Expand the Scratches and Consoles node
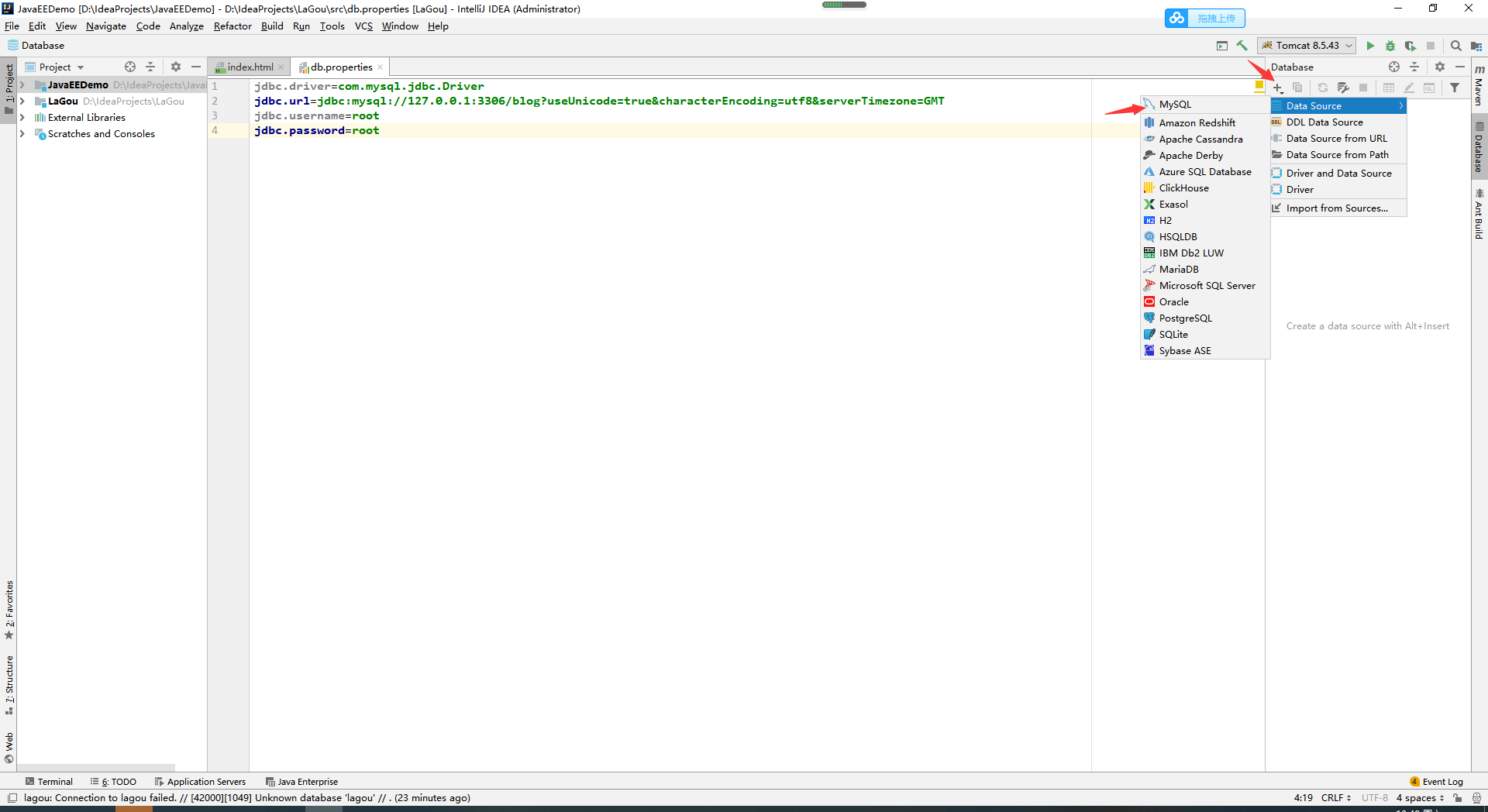This screenshot has height=812, width=1488. (22, 133)
